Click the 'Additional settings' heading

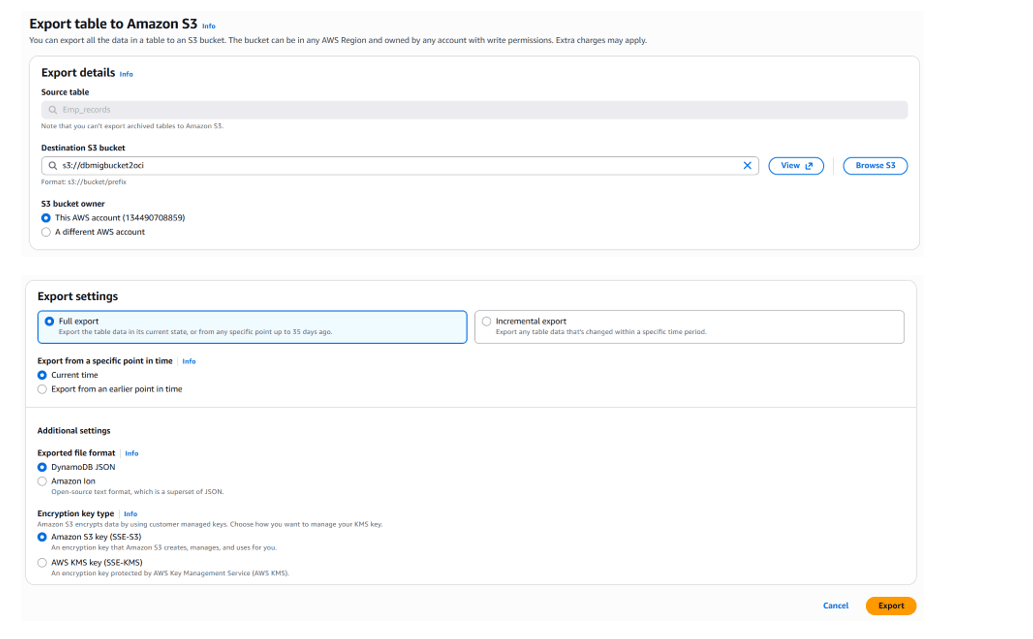click(74, 431)
